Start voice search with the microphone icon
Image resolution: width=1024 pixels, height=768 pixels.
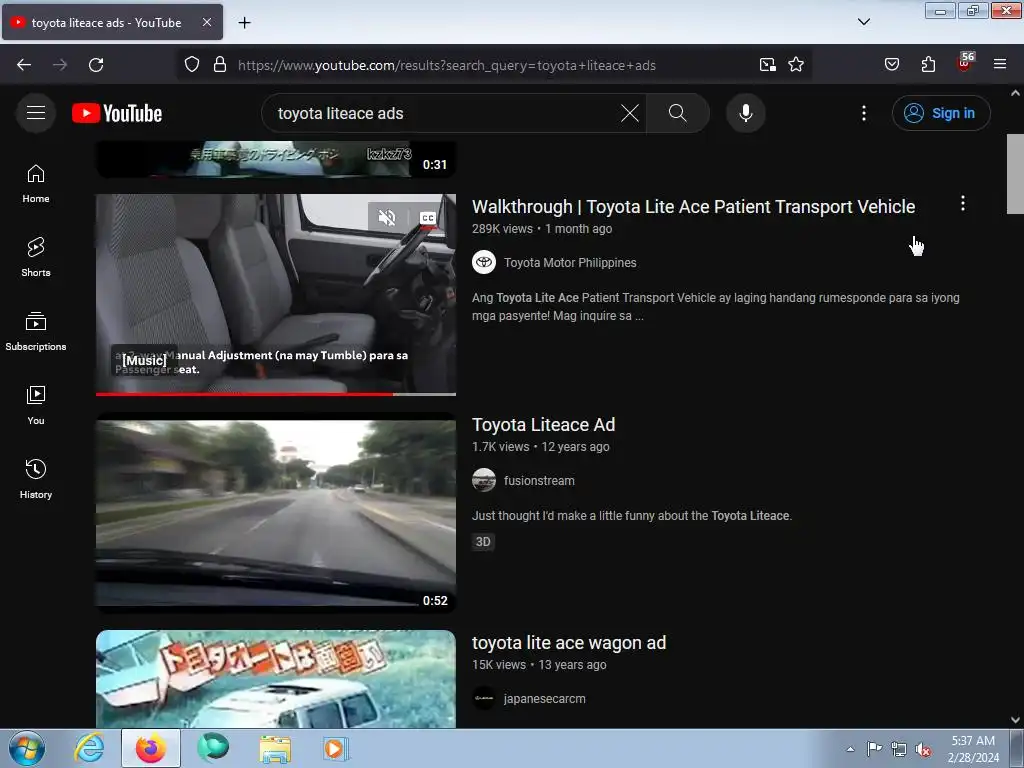click(746, 113)
